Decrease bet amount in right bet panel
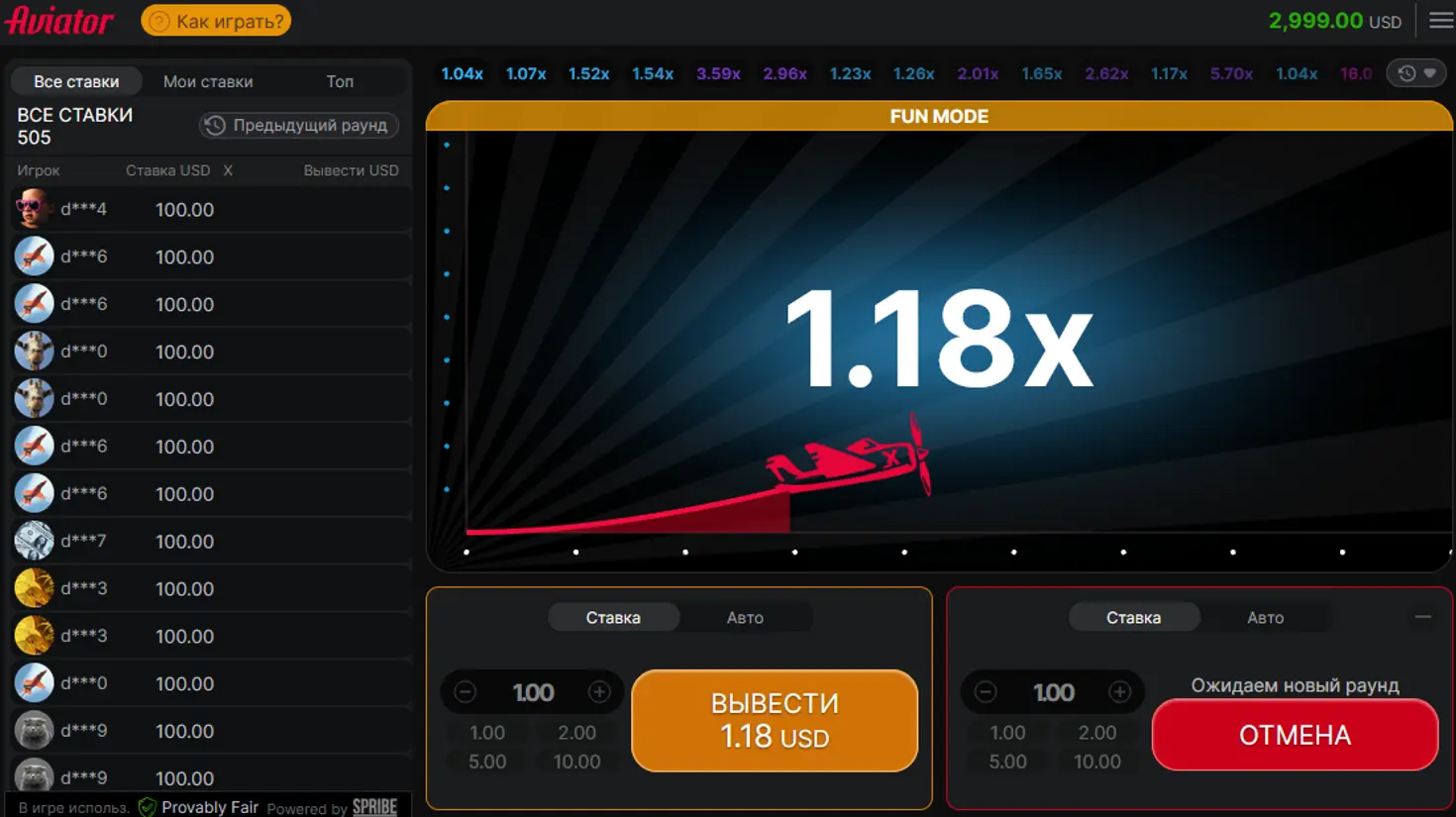The width and height of the screenshot is (1456, 817). click(x=986, y=692)
